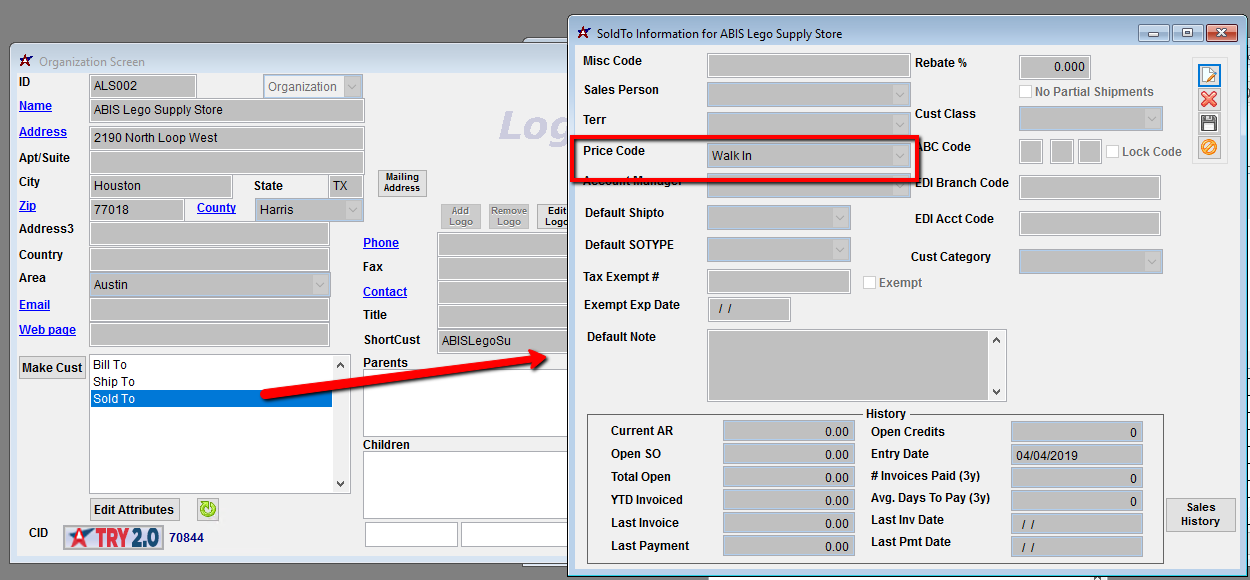Click the ID field containing ALS002
Screen dimensions: 1250x580
(x=143, y=86)
